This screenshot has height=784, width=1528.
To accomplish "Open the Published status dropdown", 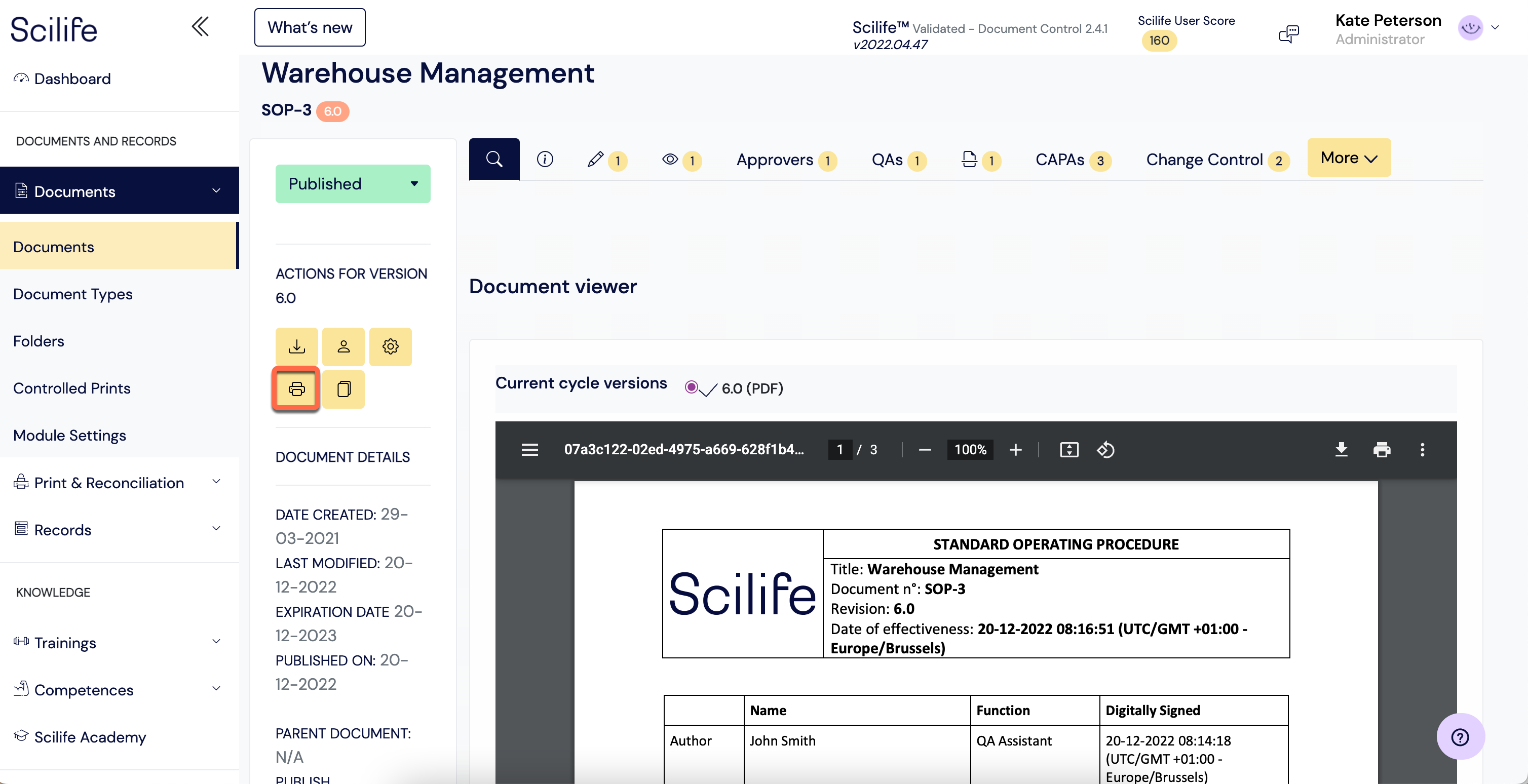I will (353, 184).
